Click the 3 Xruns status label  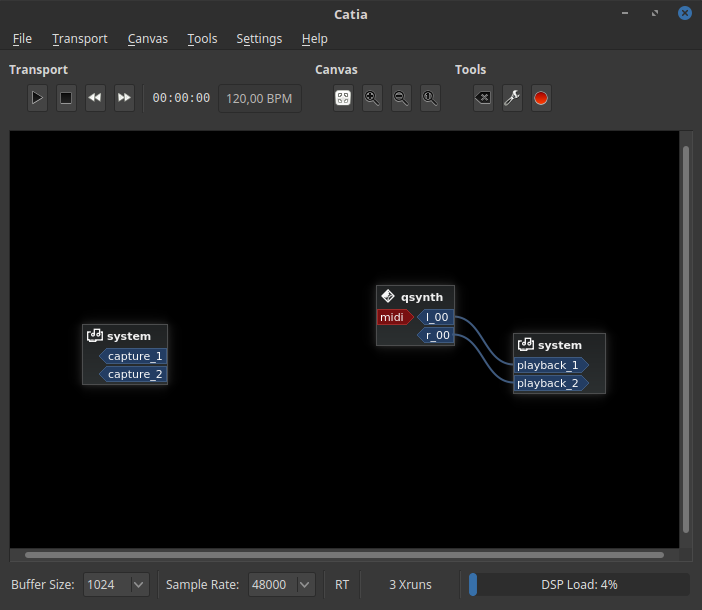click(410, 584)
